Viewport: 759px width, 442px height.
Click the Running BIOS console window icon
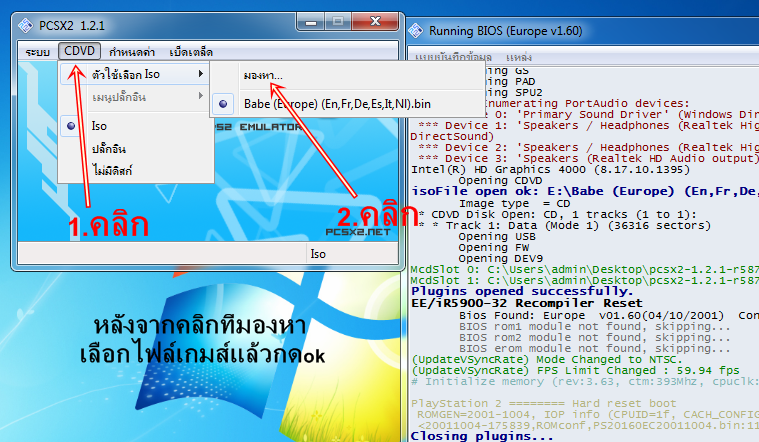416,31
